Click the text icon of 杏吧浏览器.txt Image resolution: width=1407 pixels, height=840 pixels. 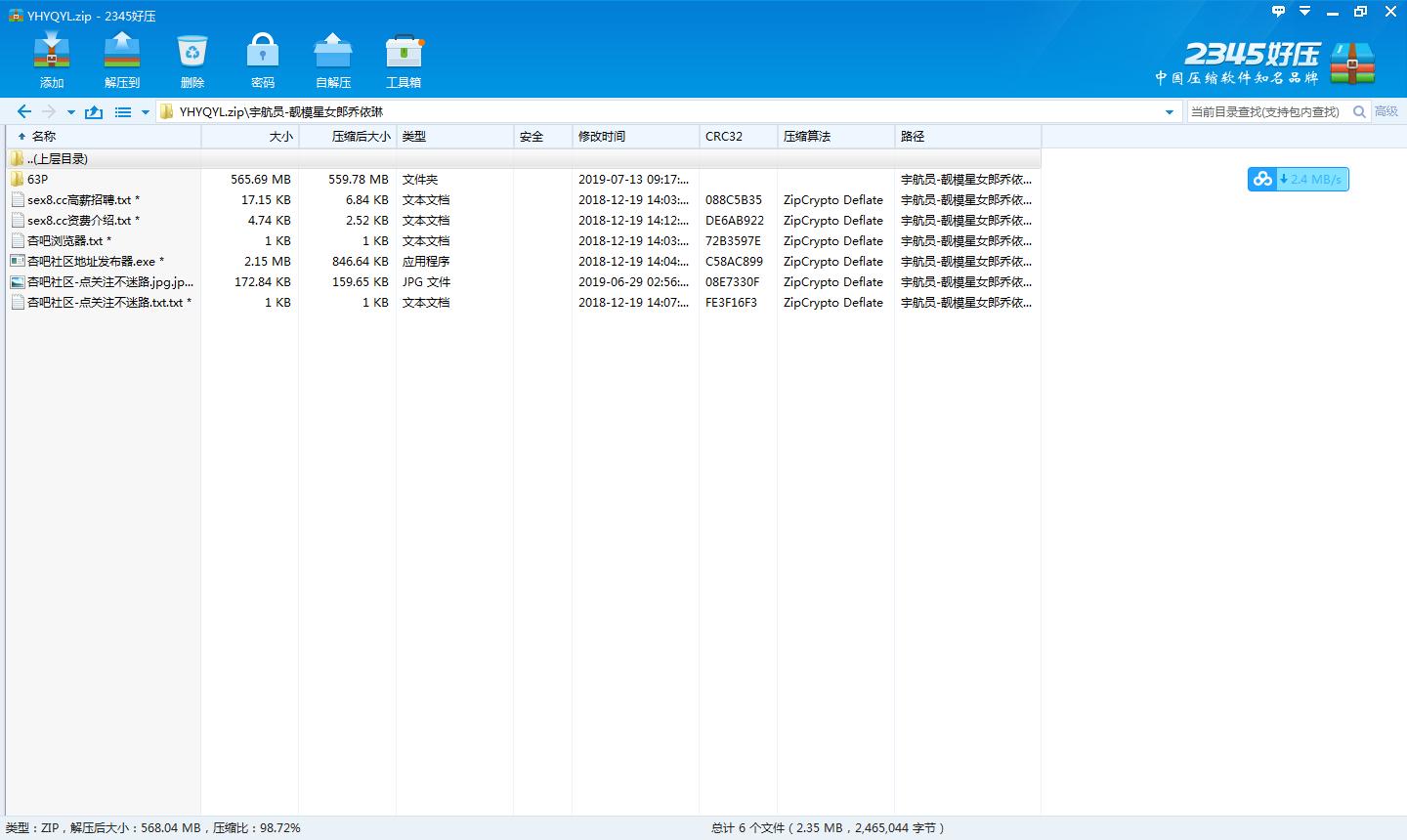pyautogui.click(x=17, y=240)
